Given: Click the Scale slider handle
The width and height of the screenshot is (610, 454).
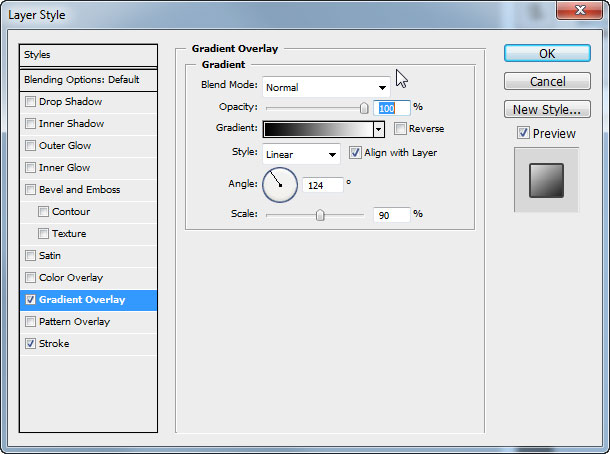Looking at the screenshot, I should point(320,214).
